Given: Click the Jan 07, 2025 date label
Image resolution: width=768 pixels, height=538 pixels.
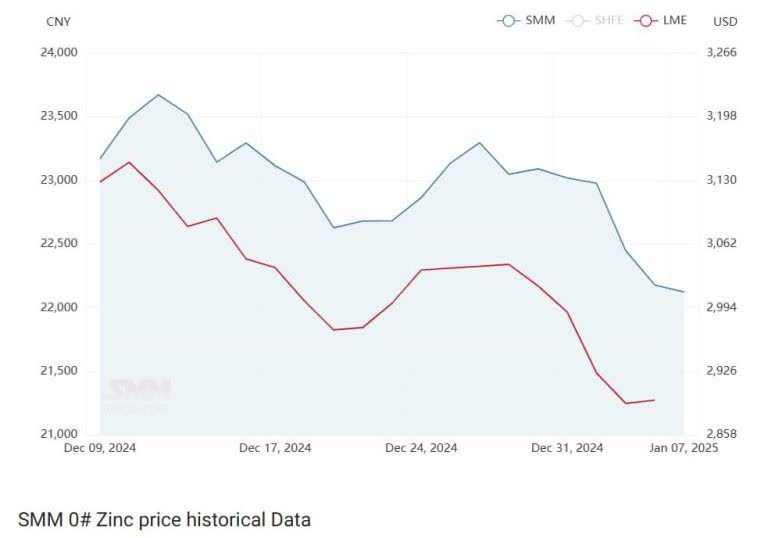Looking at the screenshot, I should (683, 448).
